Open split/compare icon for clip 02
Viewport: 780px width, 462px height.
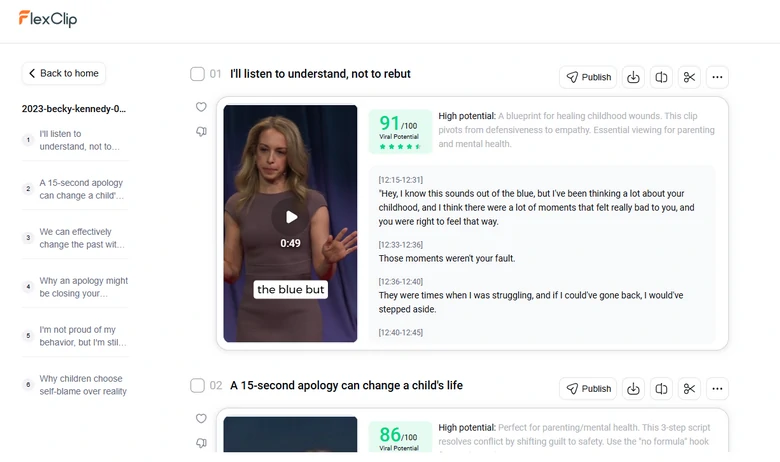coord(661,388)
